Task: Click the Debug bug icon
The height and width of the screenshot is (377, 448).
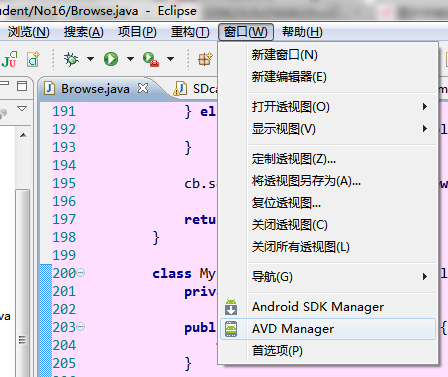Action: 71,59
